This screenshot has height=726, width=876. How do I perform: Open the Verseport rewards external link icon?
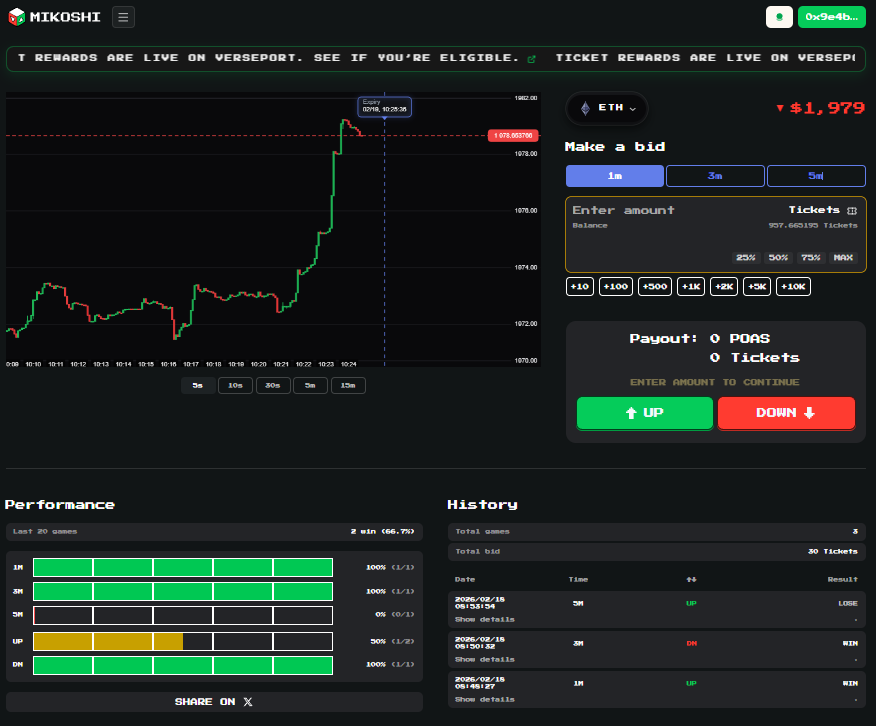531,59
